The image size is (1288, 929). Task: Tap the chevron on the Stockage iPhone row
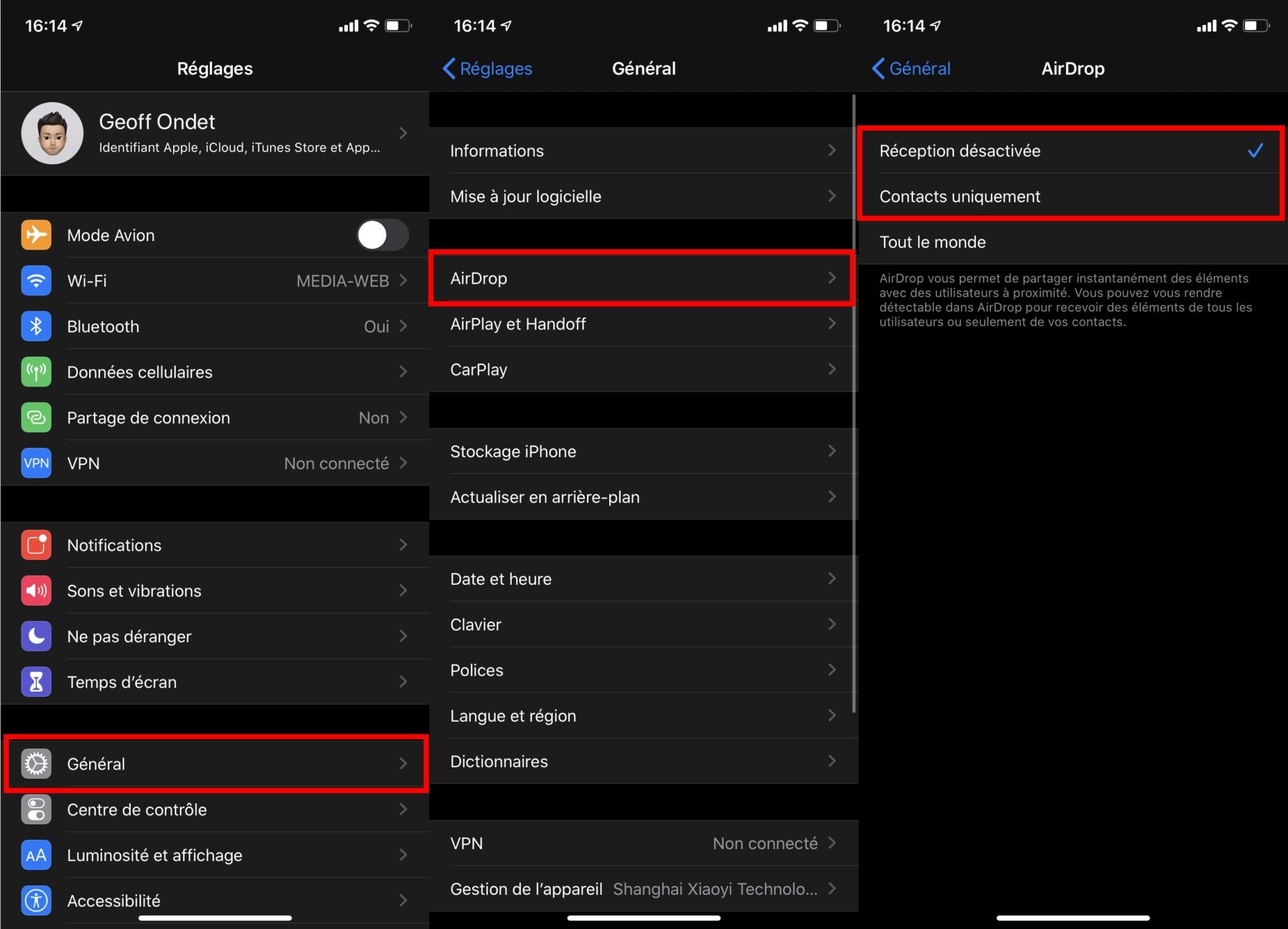click(832, 451)
